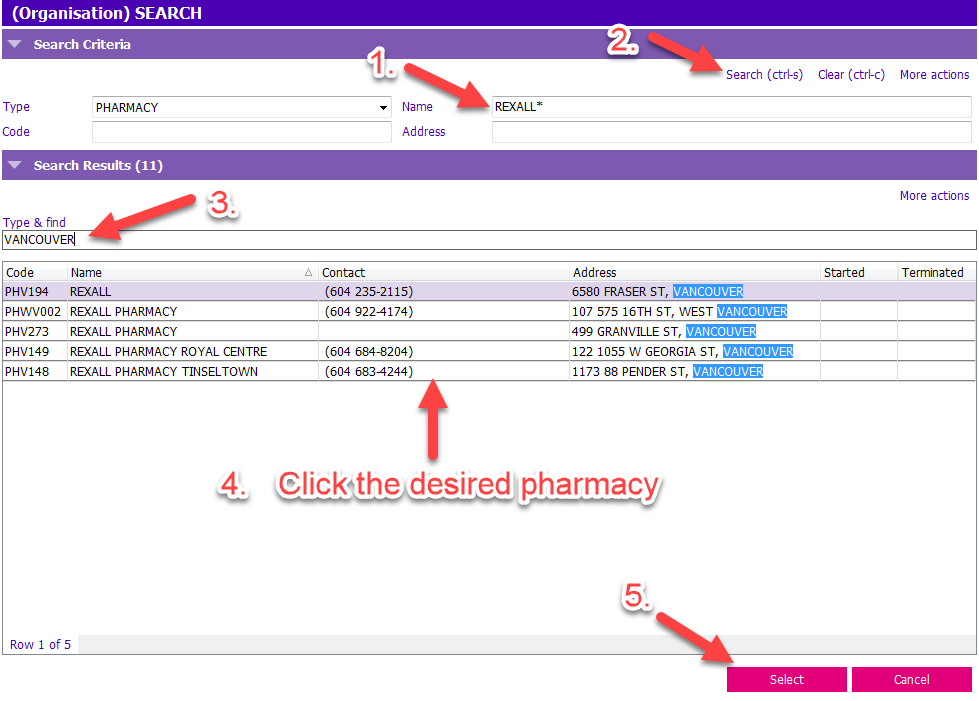
Task: Click Clear (ctrl-c)
Action: [x=850, y=74]
